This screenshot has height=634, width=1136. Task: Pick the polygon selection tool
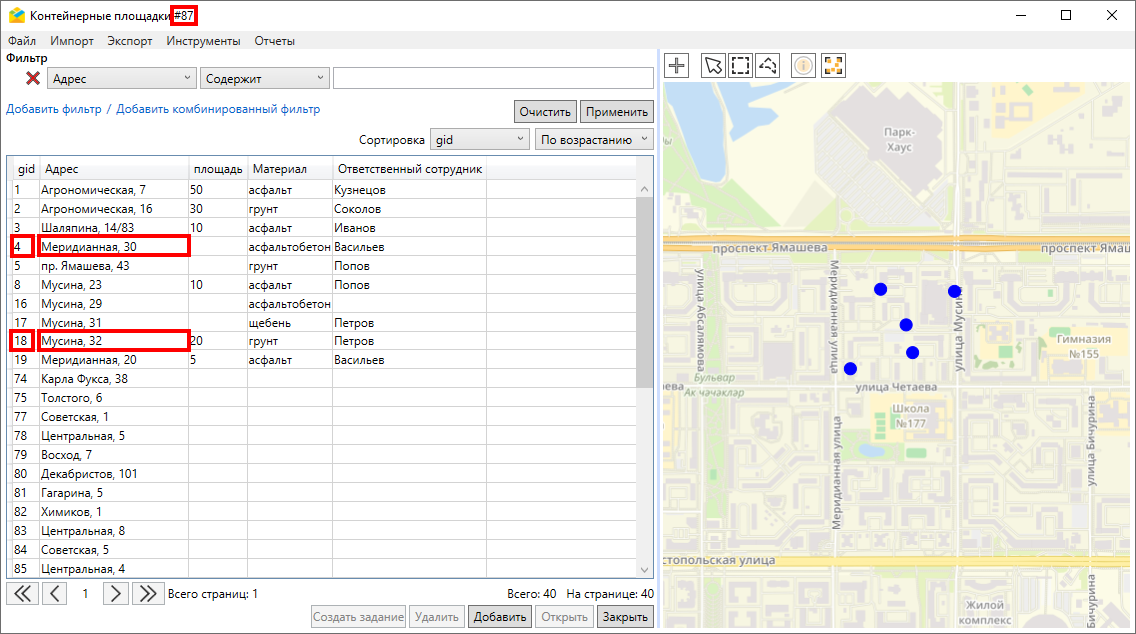pyautogui.click(x=767, y=66)
